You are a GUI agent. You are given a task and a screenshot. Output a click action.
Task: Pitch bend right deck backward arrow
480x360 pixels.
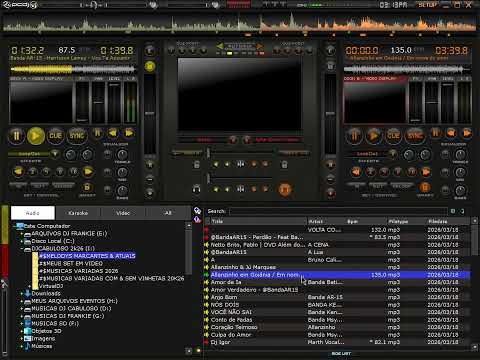(451, 133)
